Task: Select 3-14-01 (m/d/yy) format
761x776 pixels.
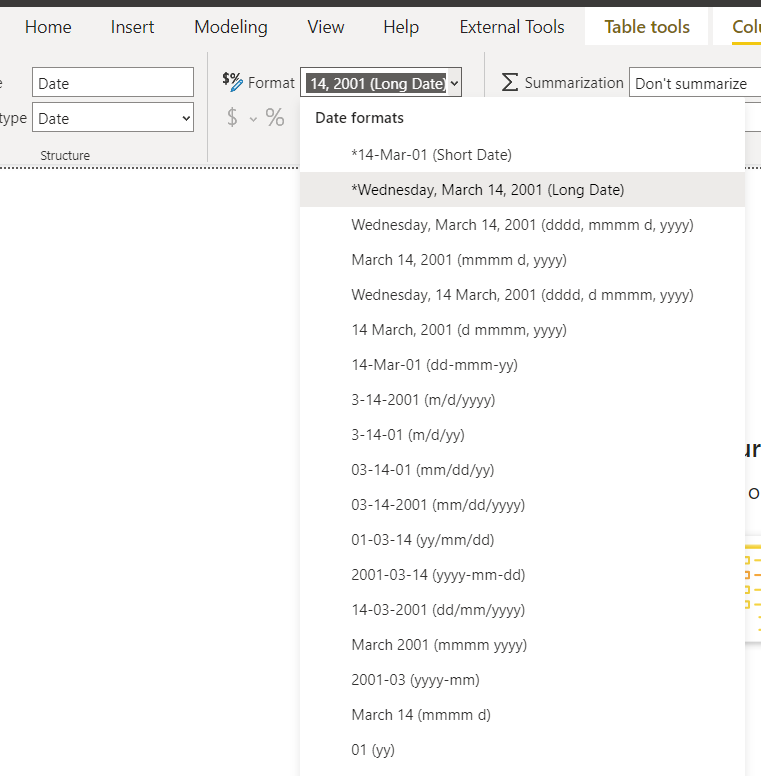Action: (x=523, y=435)
